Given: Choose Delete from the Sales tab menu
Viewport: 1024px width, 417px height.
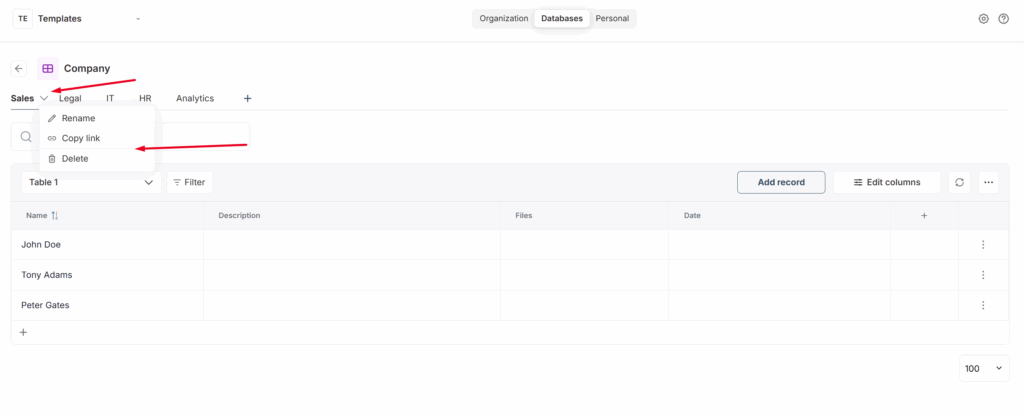Looking at the screenshot, I should click(75, 159).
